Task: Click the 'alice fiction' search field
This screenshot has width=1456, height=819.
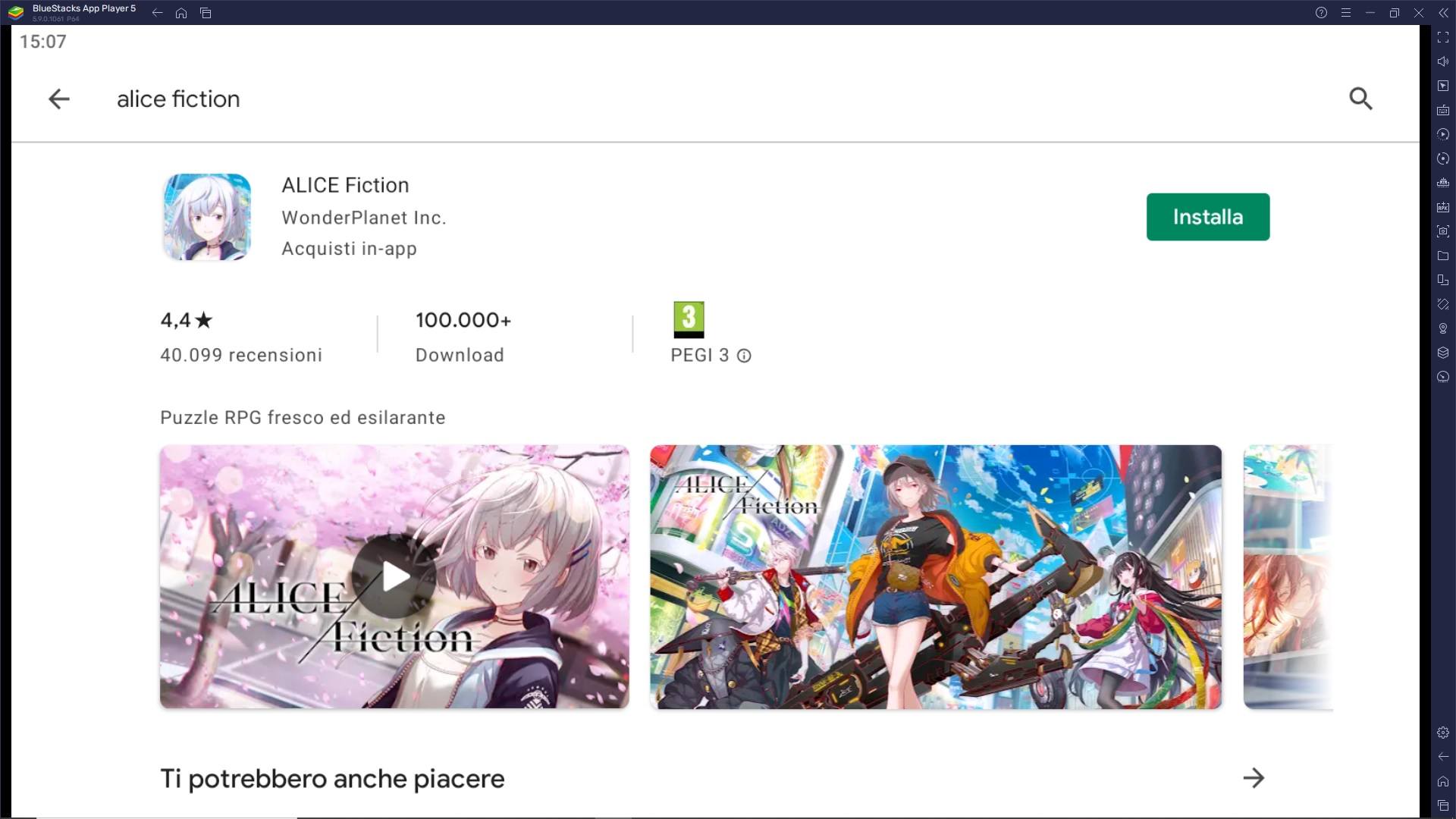Action: [178, 99]
